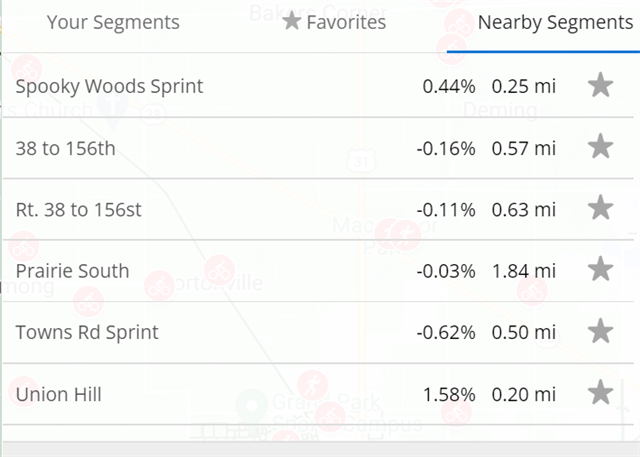Open the 38 to 156th segment

318,148
